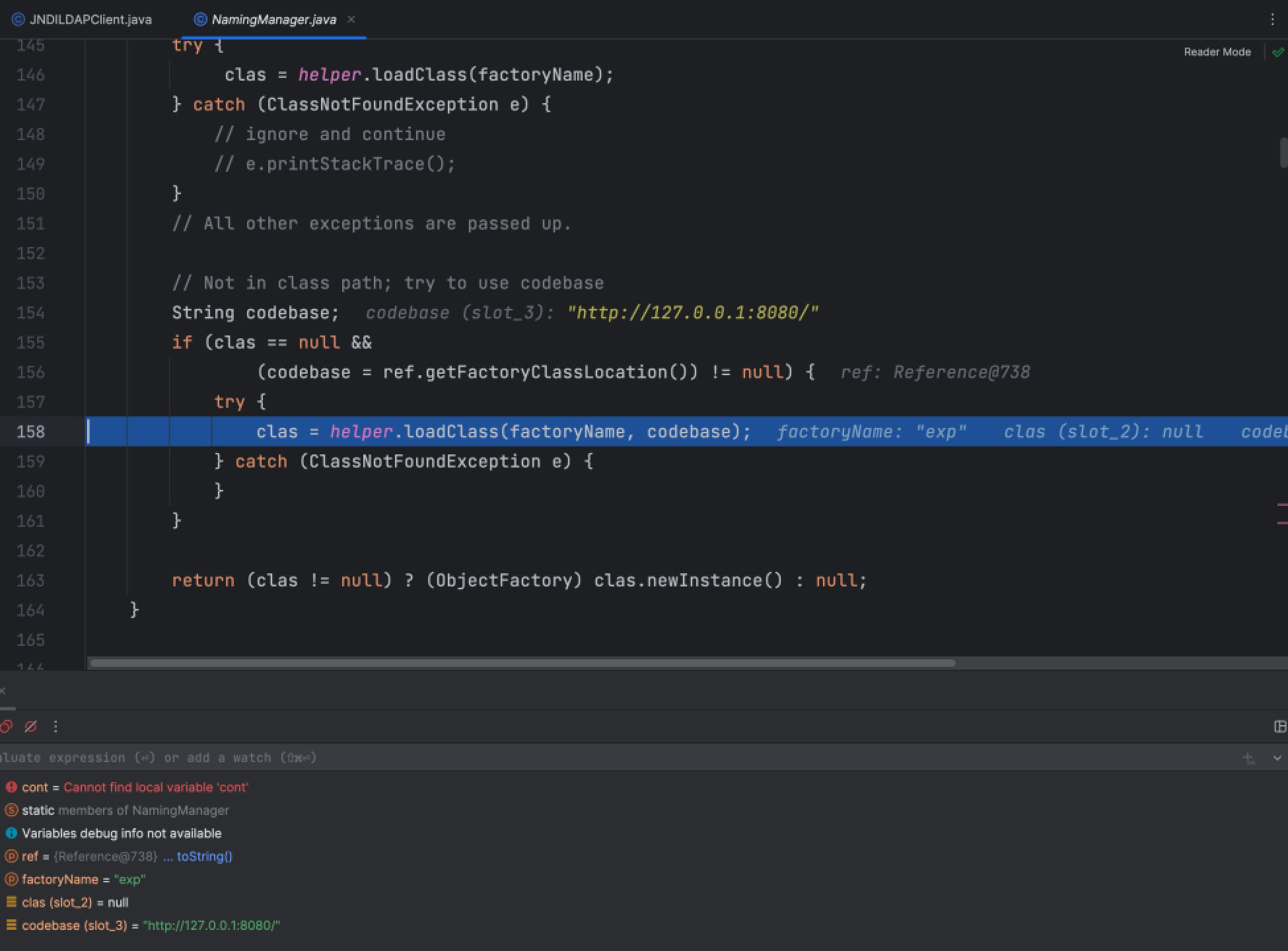1288x951 pixels.
Task: Click gutter line number 154
Action: tap(31, 312)
